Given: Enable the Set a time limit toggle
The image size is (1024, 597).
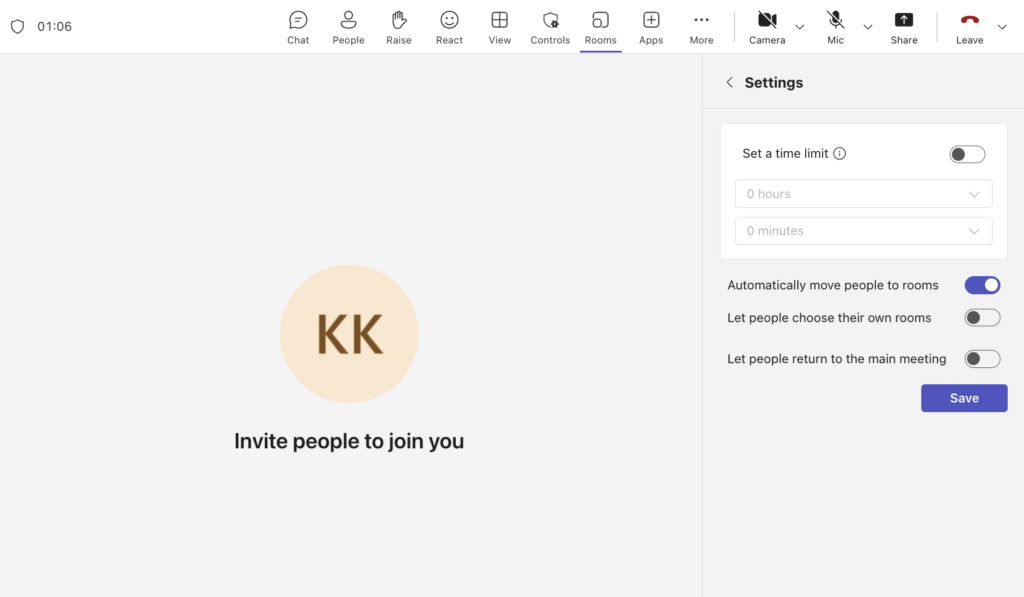Looking at the screenshot, I should [967, 154].
